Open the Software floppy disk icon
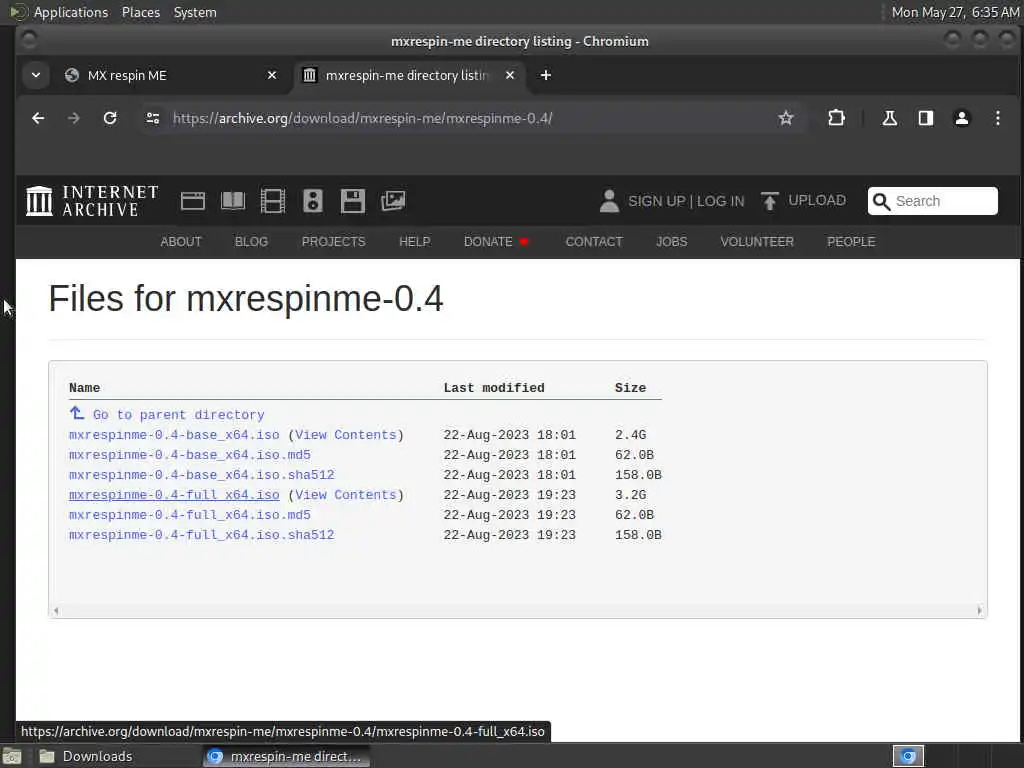This screenshot has height=768, width=1024. tap(353, 201)
